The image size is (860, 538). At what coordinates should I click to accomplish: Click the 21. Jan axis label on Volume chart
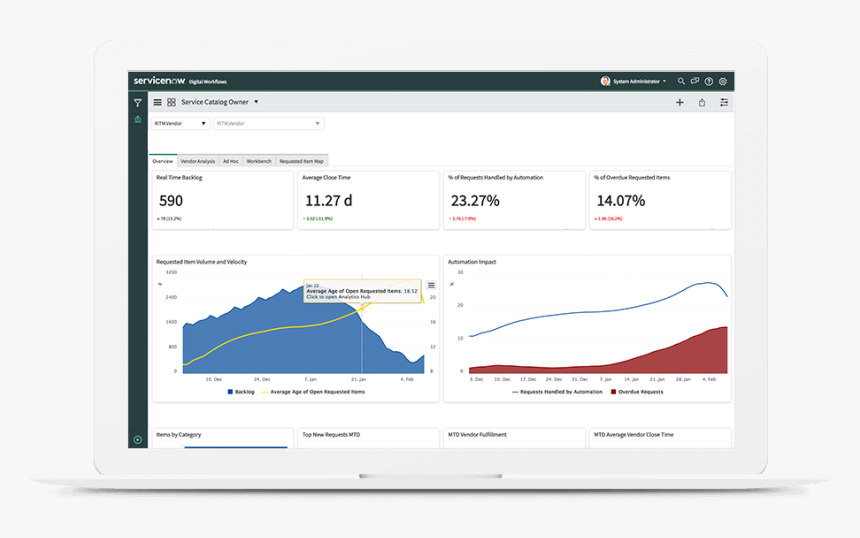[358, 379]
